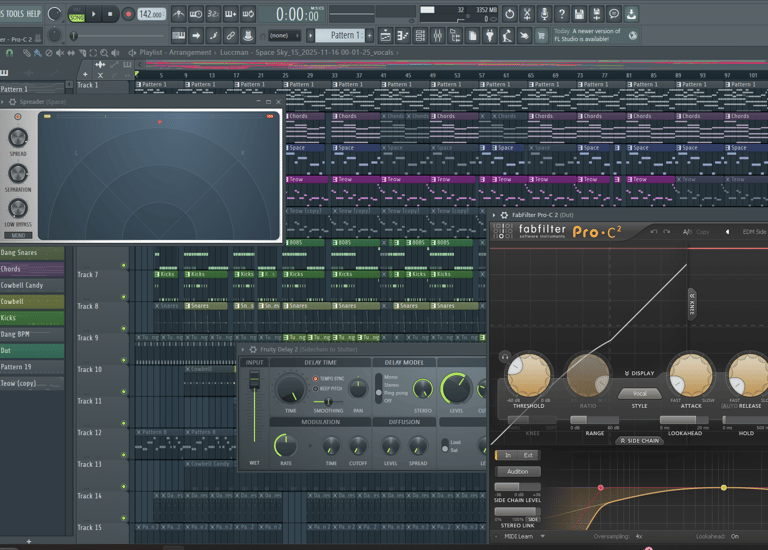
Task: Open Spreader plugin gear settings icon
Action: pyautogui.click(x=14, y=102)
